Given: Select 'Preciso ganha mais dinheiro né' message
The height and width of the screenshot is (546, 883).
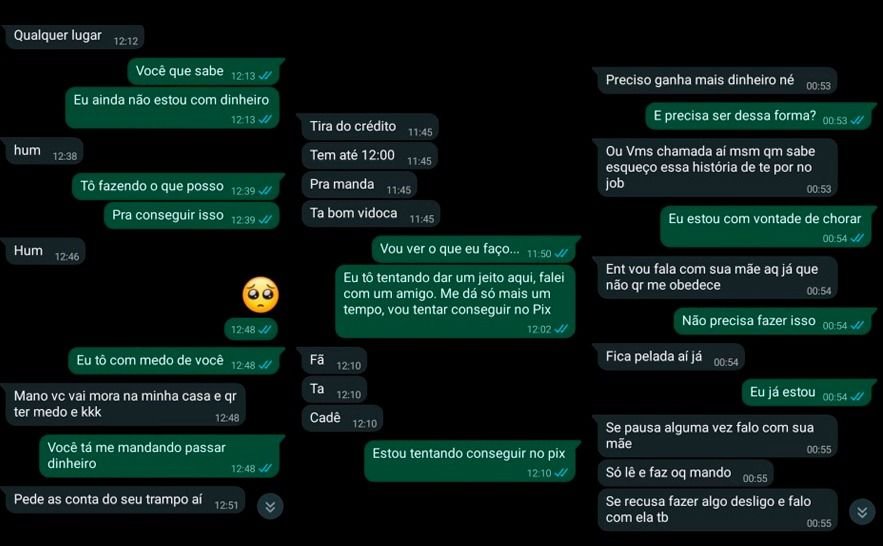Looking at the screenshot, I should [717, 81].
